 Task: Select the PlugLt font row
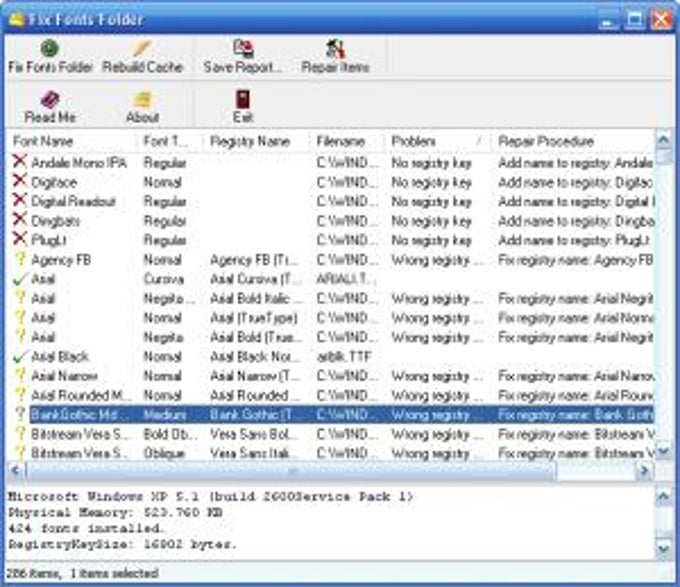(330, 240)
